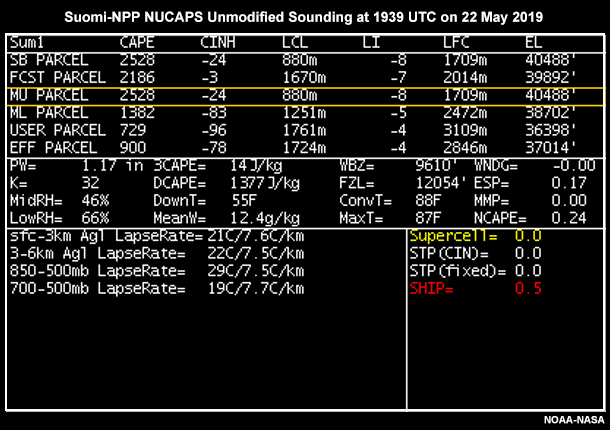
Task: Click the ConvT= 88F value
Action: [428, 201]
